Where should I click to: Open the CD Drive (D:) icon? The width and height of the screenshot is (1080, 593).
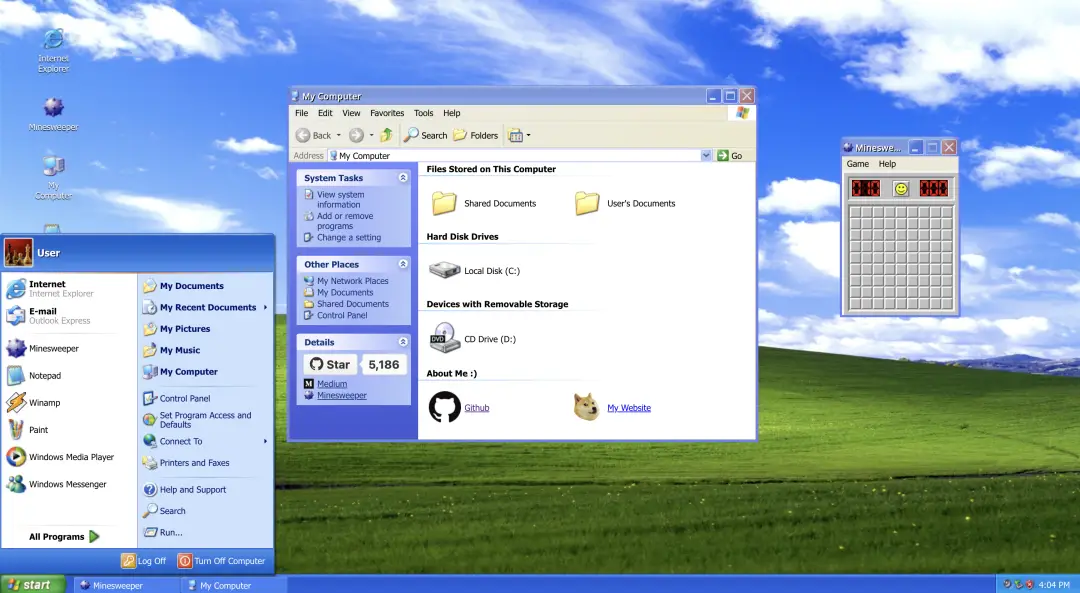pyautogui.click(x=444, y=339)
